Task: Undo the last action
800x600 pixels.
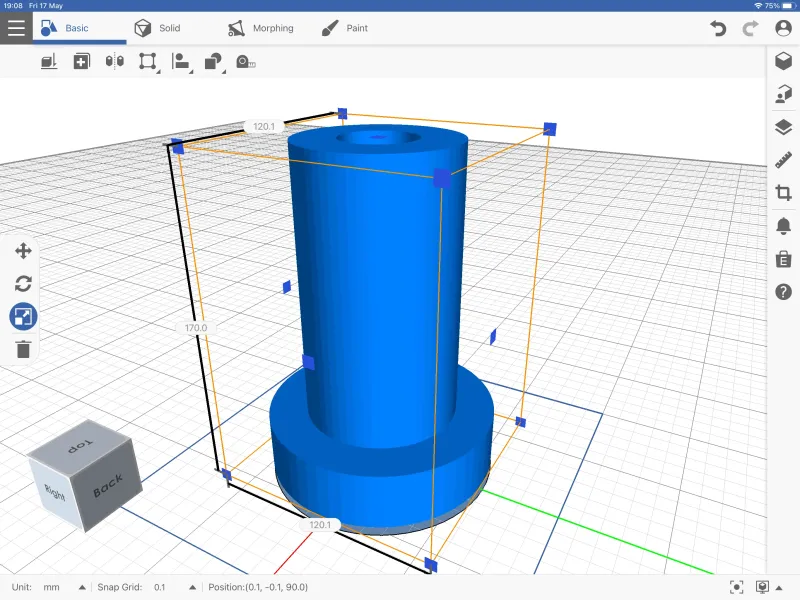Action: coord(718,28)
